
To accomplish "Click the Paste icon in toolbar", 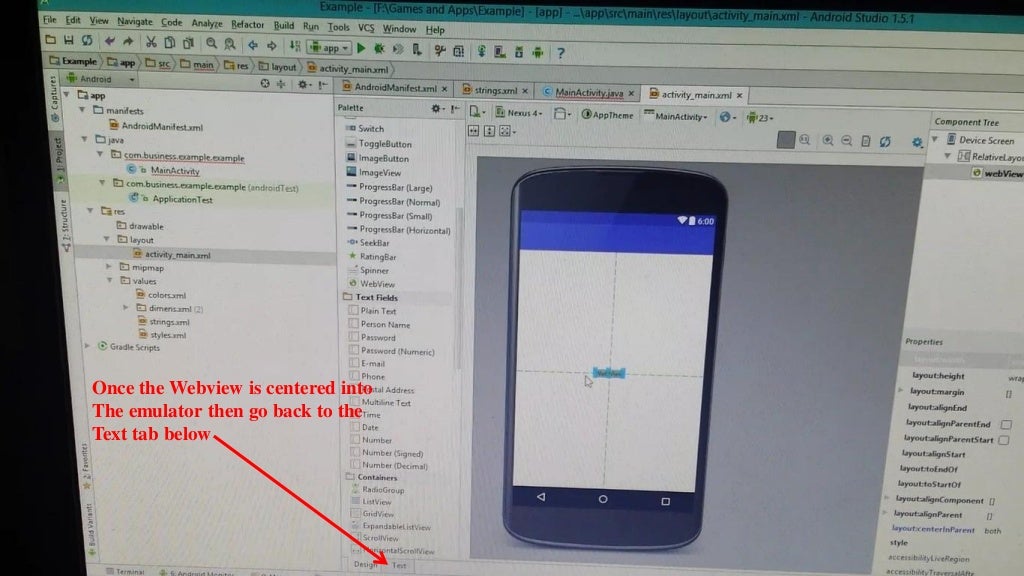I will tap(189, 44).
